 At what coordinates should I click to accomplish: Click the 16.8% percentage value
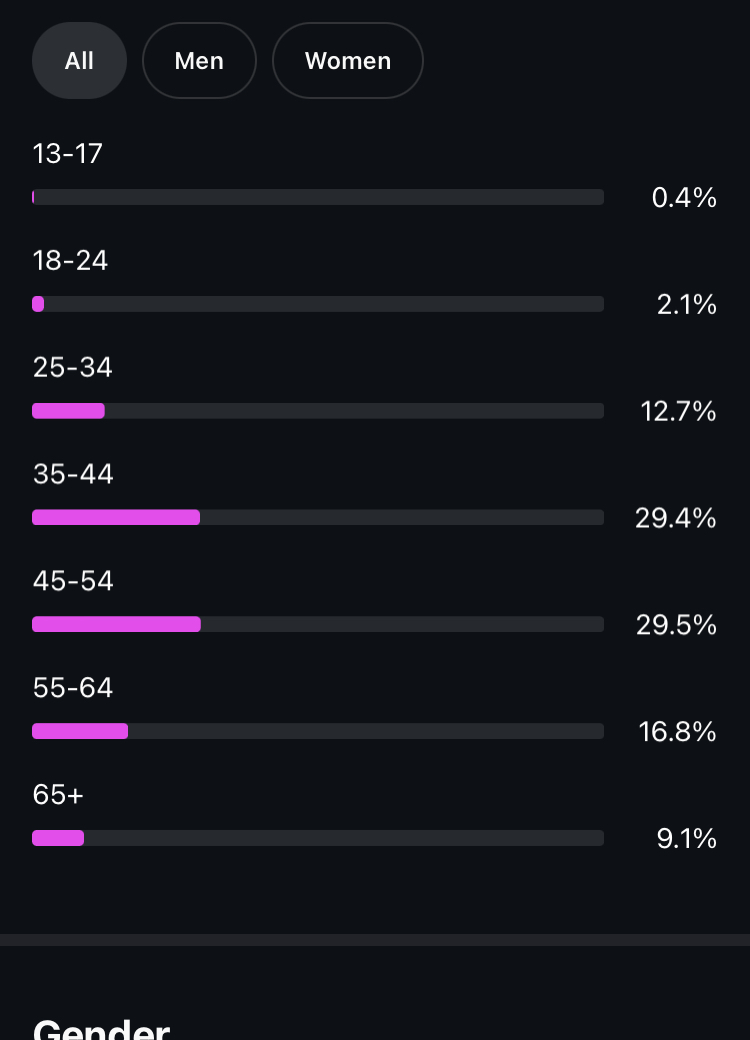point(678,732)
